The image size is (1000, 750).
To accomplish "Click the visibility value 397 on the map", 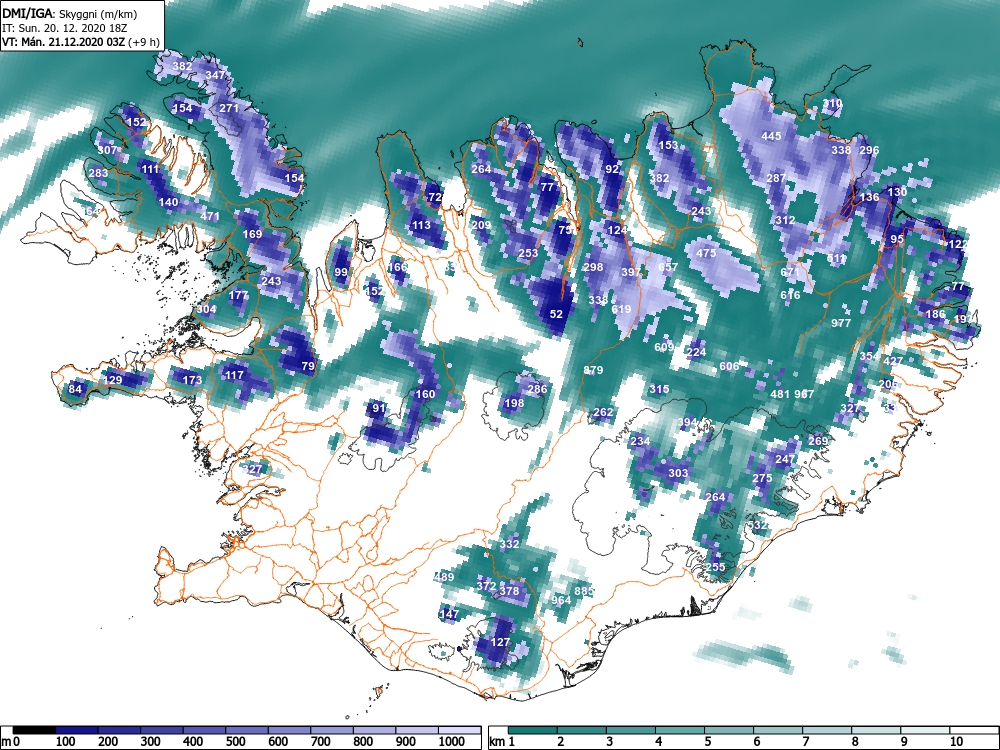I will (631, 272).
